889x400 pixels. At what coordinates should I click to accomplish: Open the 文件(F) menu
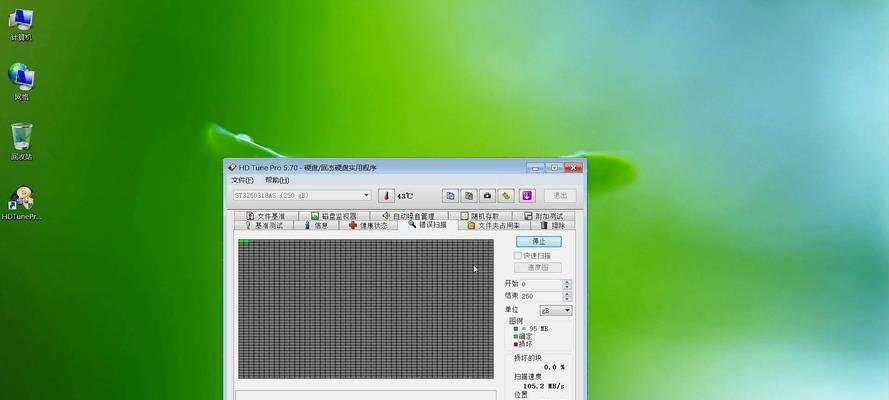coord(242,180)
